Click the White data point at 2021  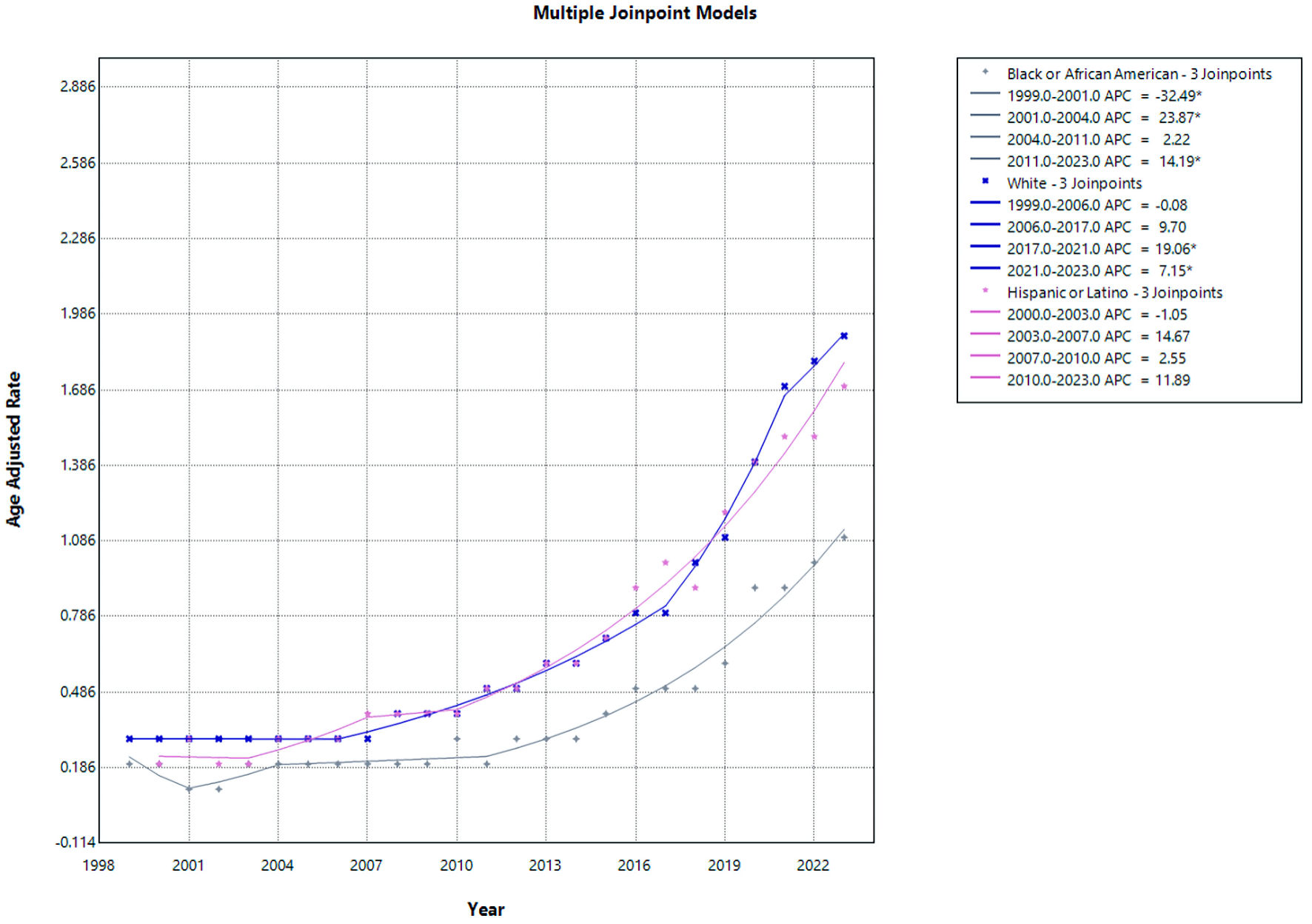pos(784,386)
